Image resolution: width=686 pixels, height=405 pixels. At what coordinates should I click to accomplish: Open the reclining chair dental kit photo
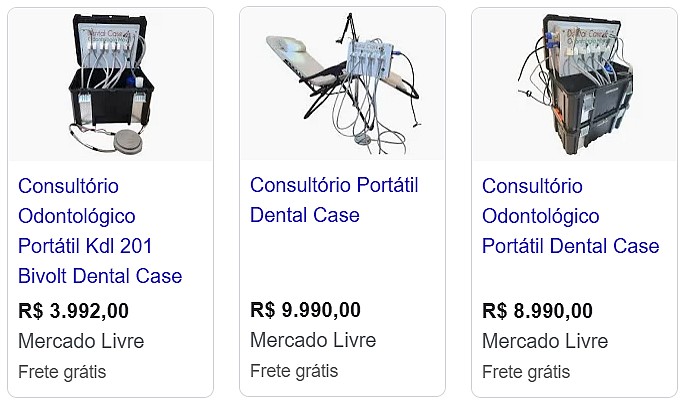(342, 84)
